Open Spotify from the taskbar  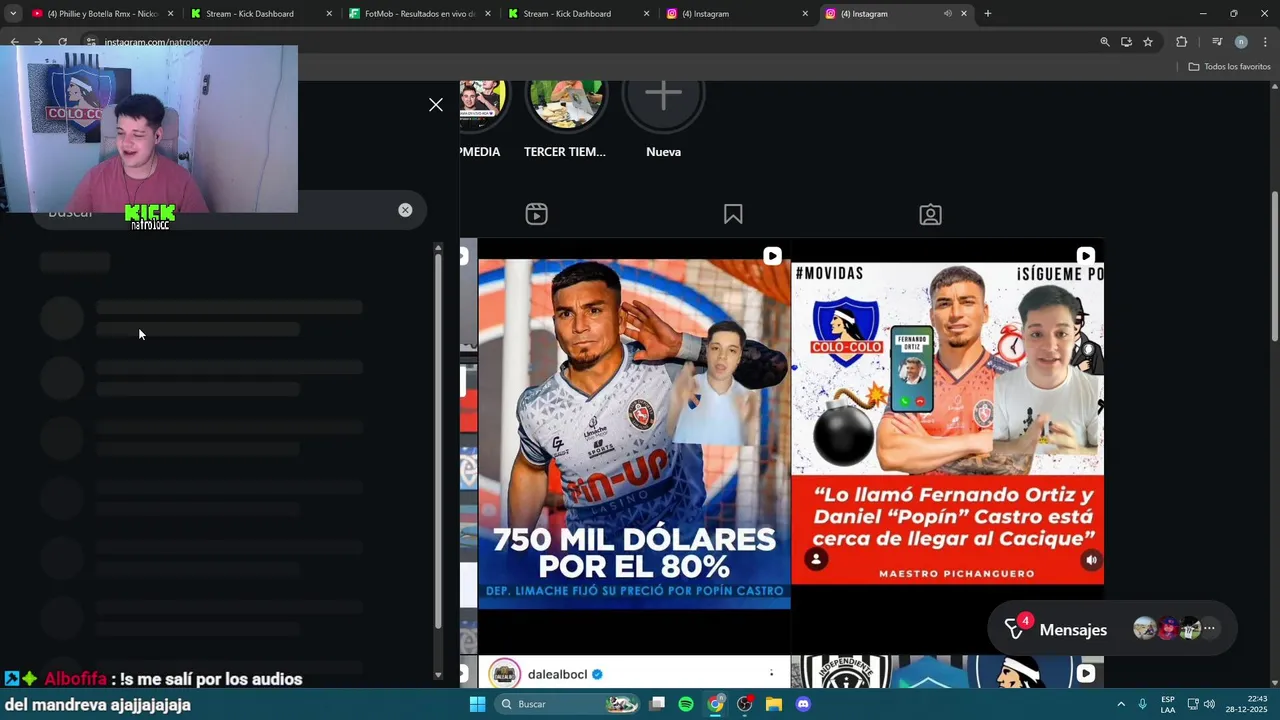pyautogui.click(x=686, y=704)
